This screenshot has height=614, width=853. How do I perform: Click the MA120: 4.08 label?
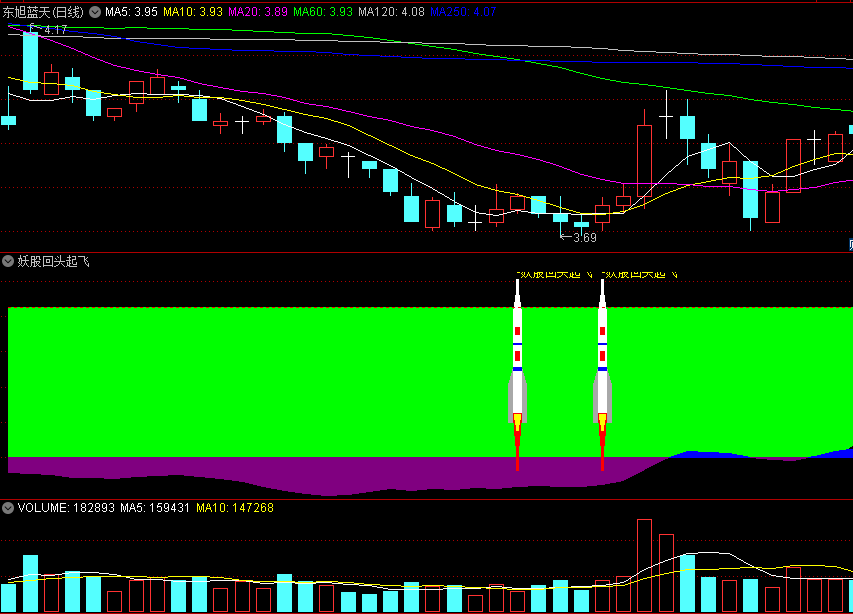391,12
